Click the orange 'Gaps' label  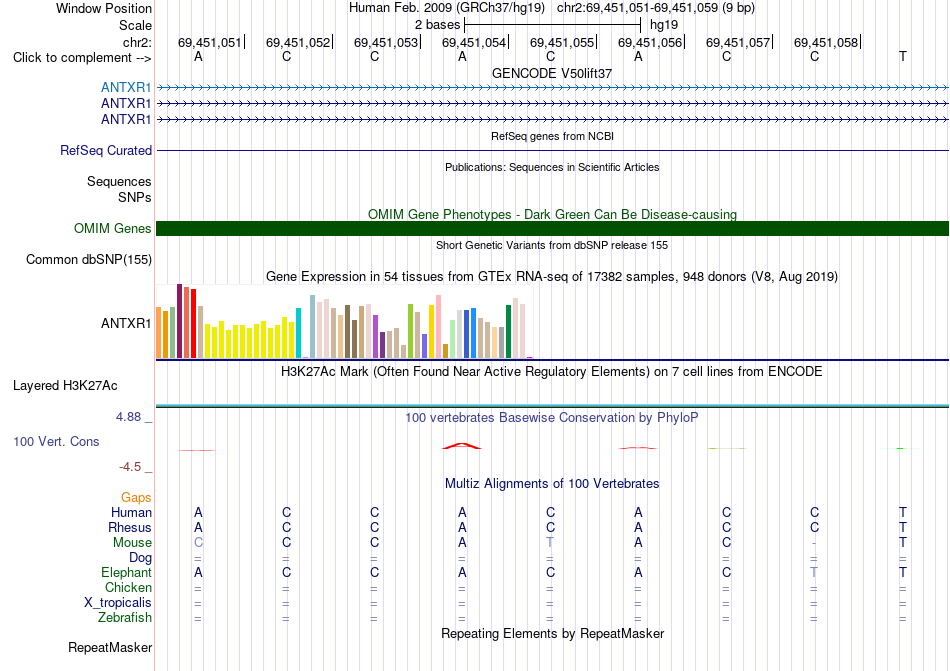tap(136, 497)
